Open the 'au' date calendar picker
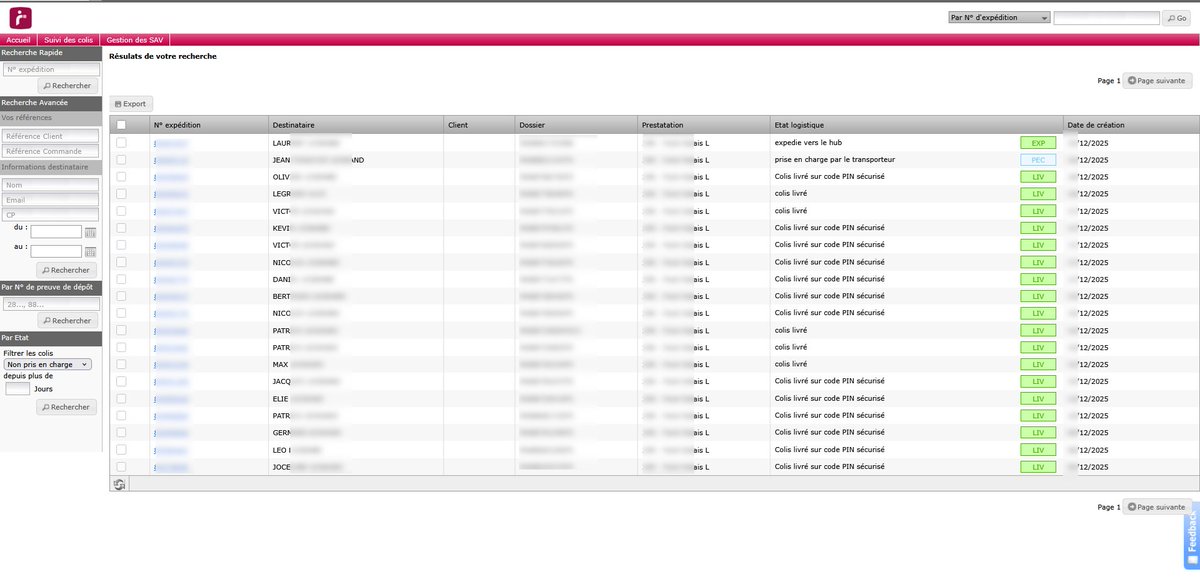The height and width of the screenshot is (579, 1200). (x=90, y=251)
